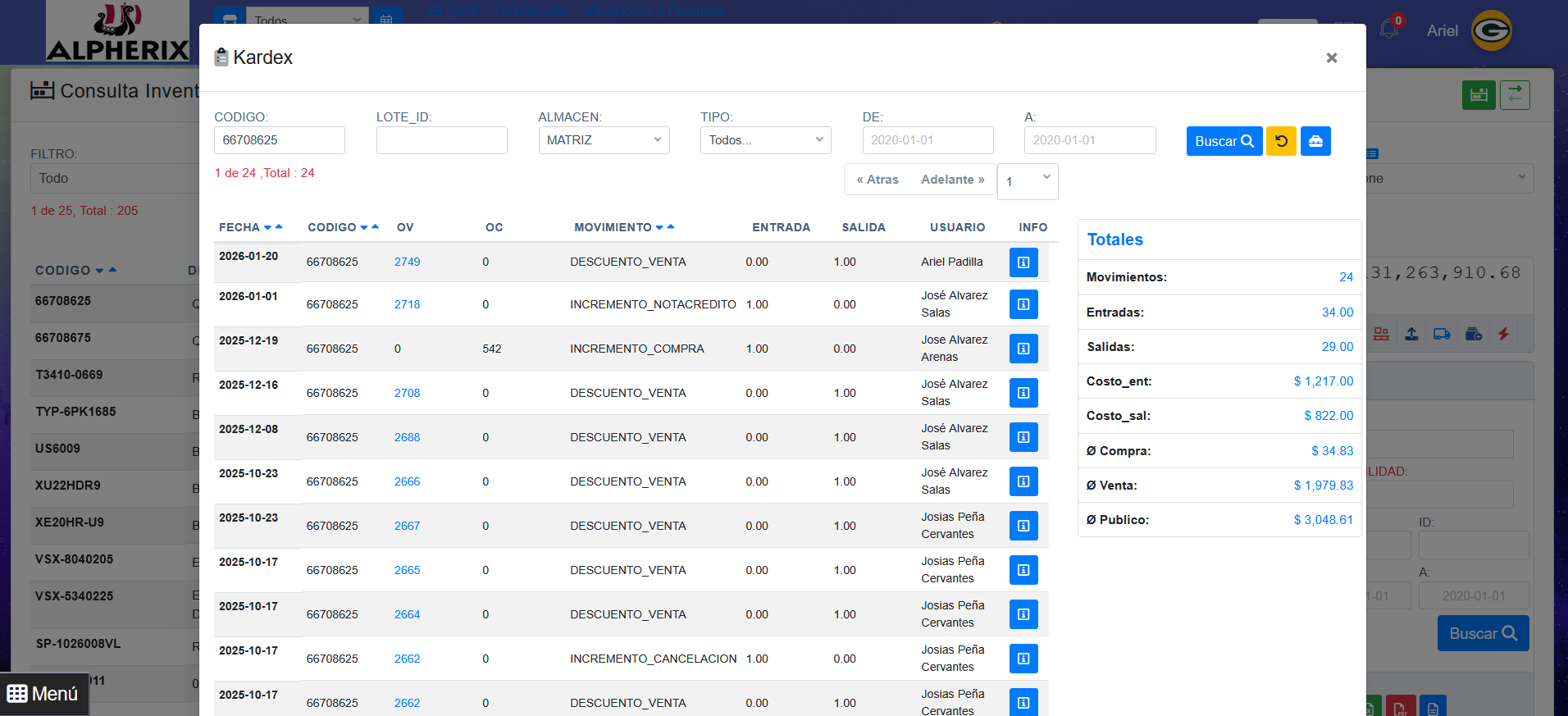Click the DE start date field
The width and height of the screenshot is (1568, 716).
tap(928, 140)
